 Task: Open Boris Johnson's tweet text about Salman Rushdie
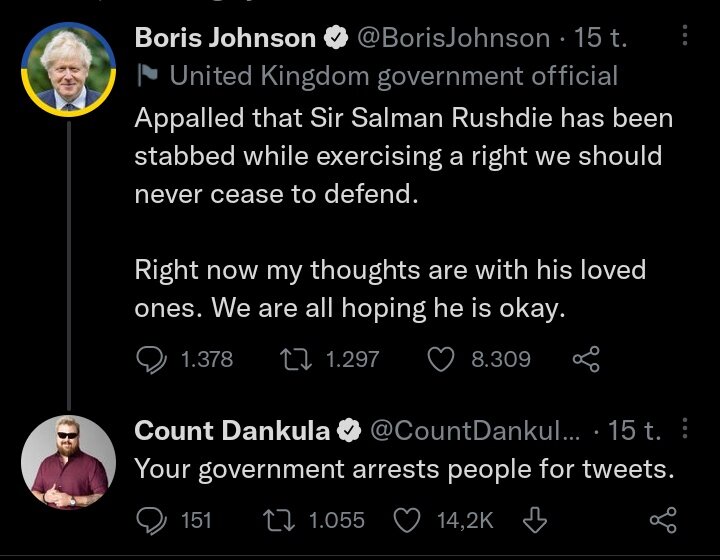pos(400,155)
